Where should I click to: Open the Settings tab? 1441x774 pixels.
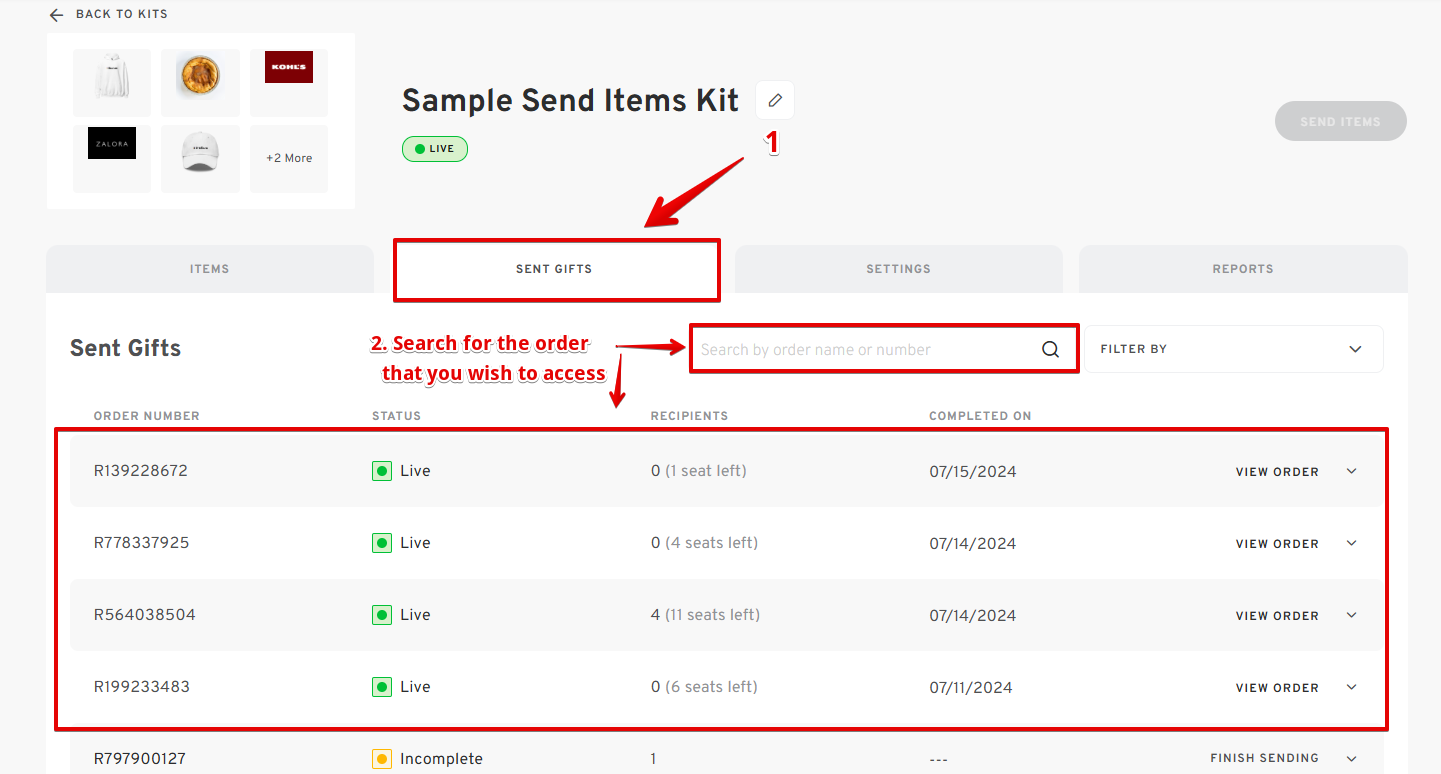coord(898,269)
